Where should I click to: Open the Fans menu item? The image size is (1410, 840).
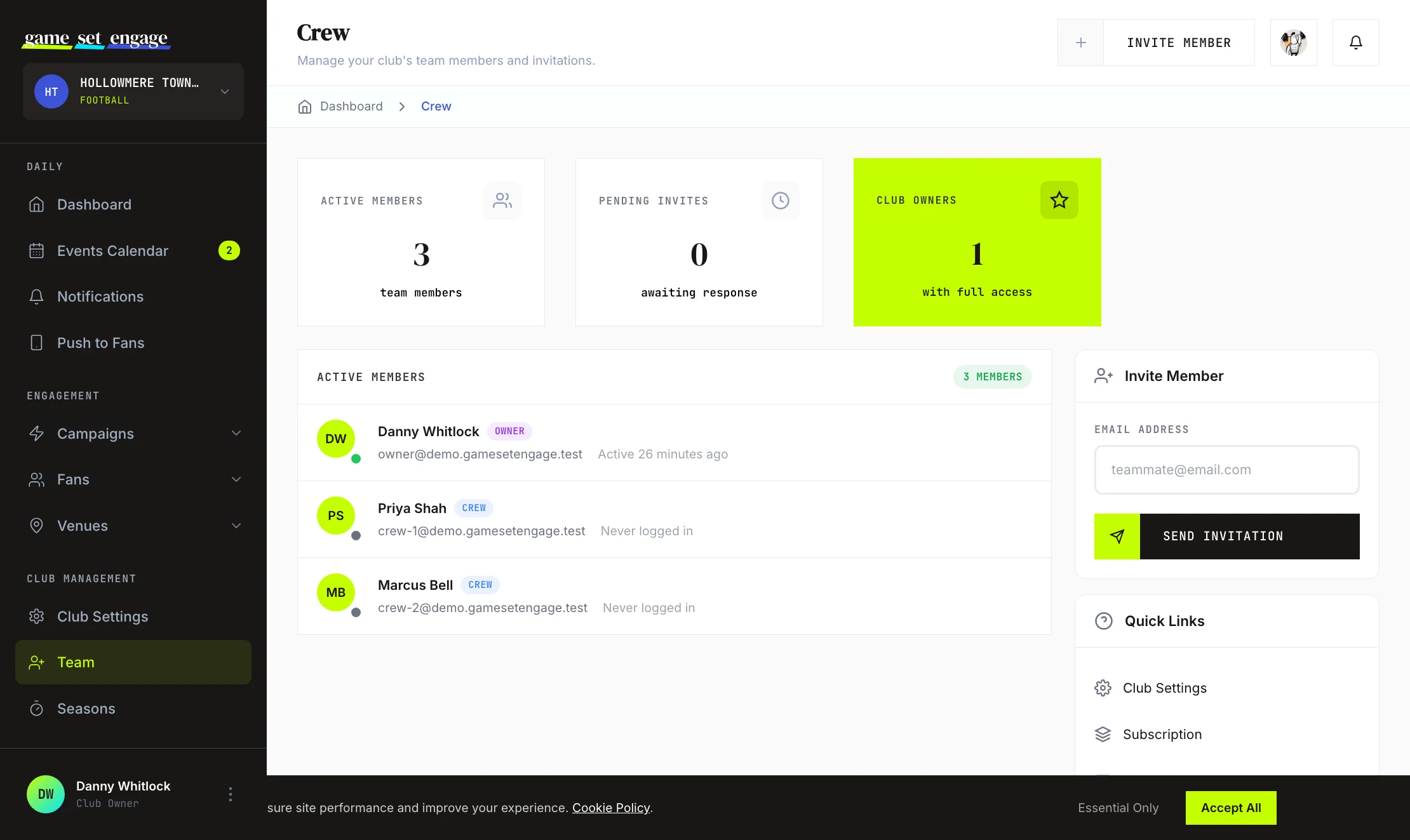coord(133,479)
